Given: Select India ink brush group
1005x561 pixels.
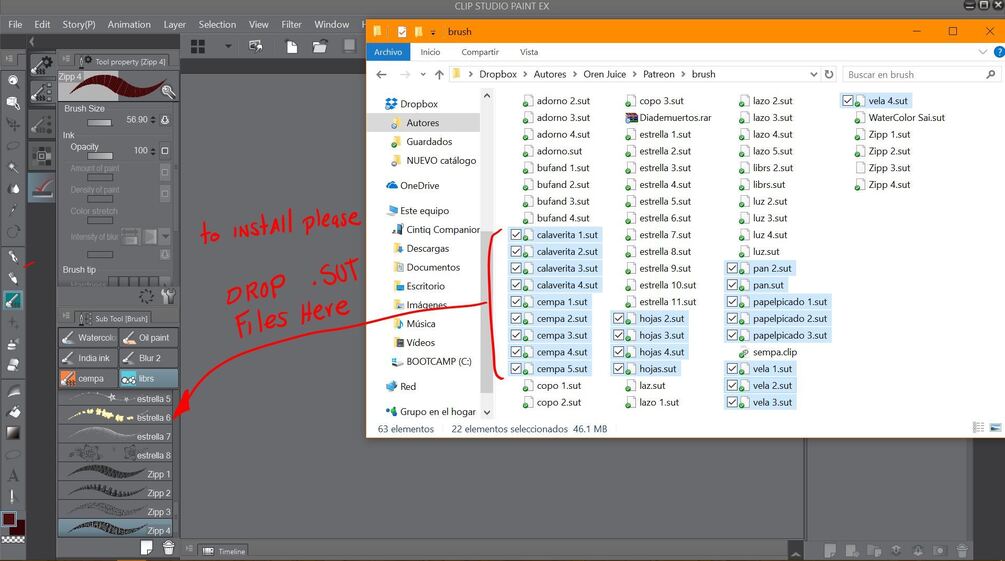Looking at the screenshot, I should tap(88, 358).
